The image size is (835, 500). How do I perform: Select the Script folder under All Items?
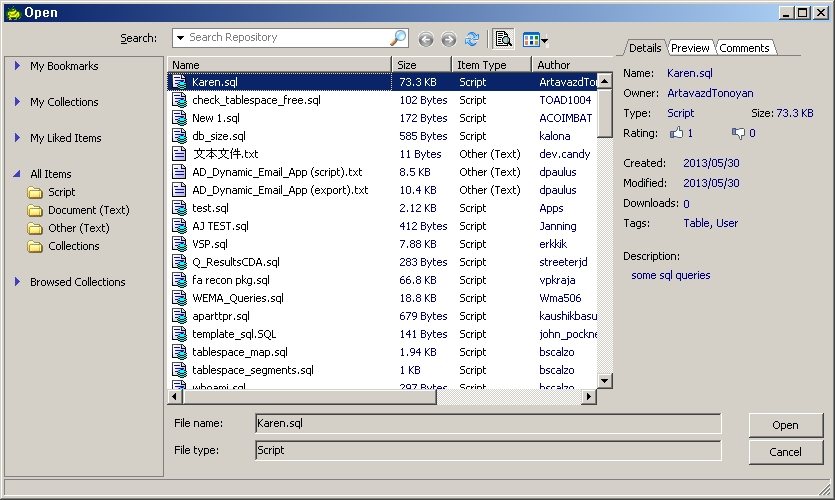point(61,192)
